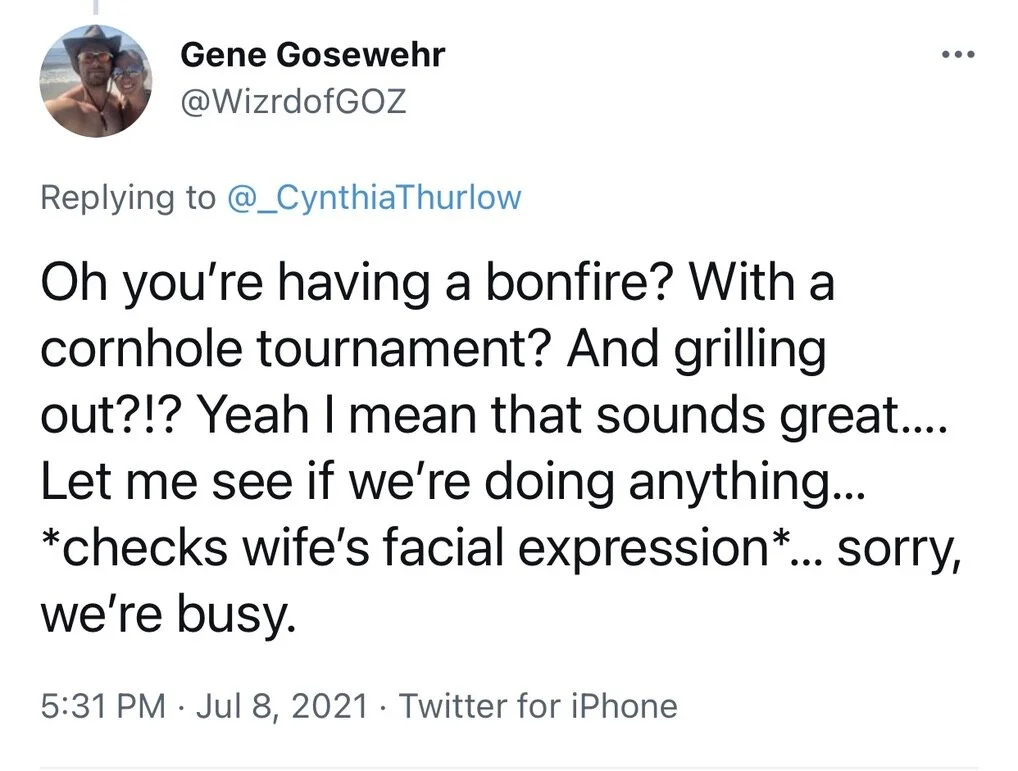This screenshot has width=1018, height=771.
Task: Click the @WizrdofGOZ handle
Action: 293,101
